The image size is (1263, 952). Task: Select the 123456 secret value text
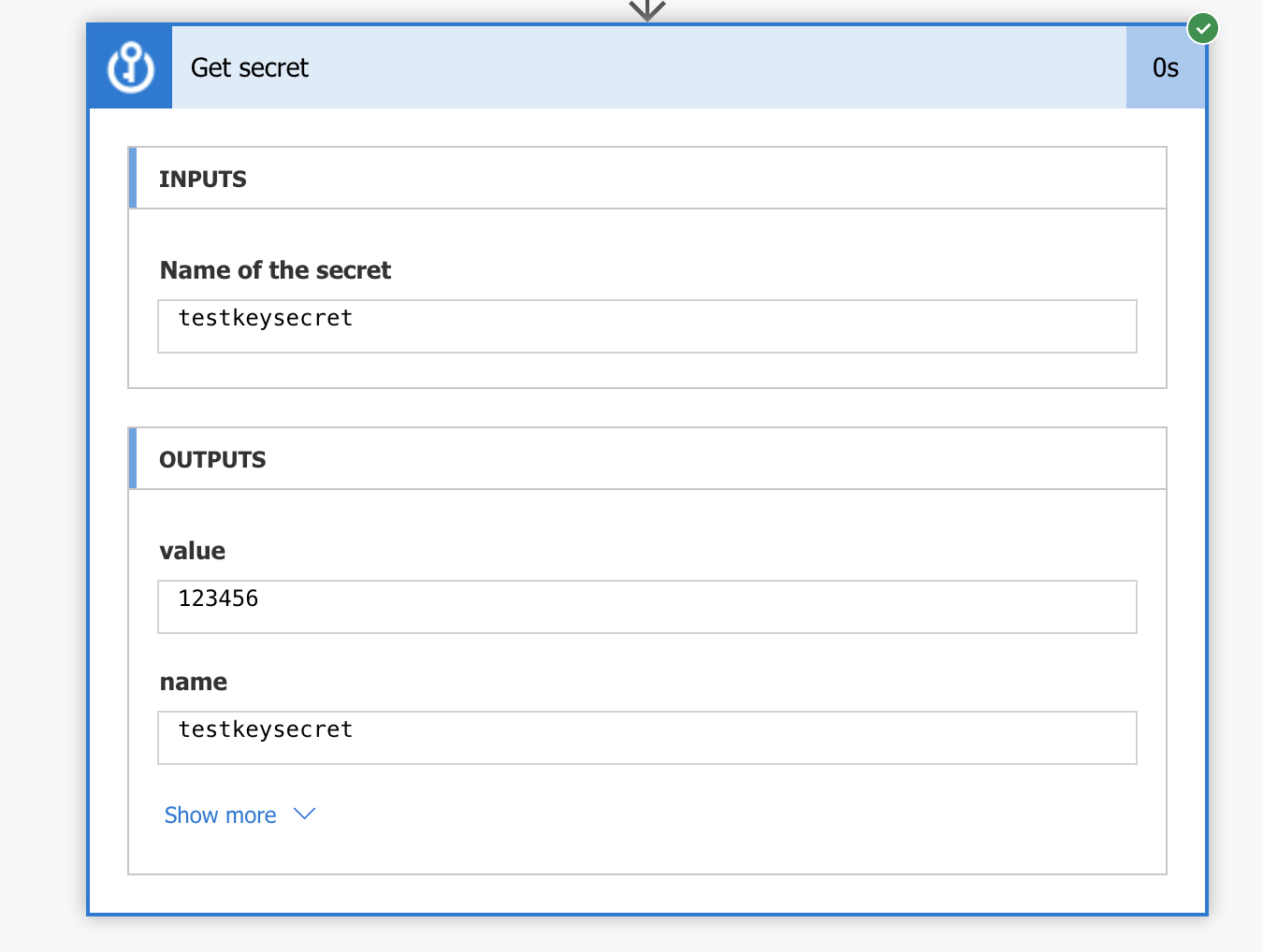coord(218,599)
